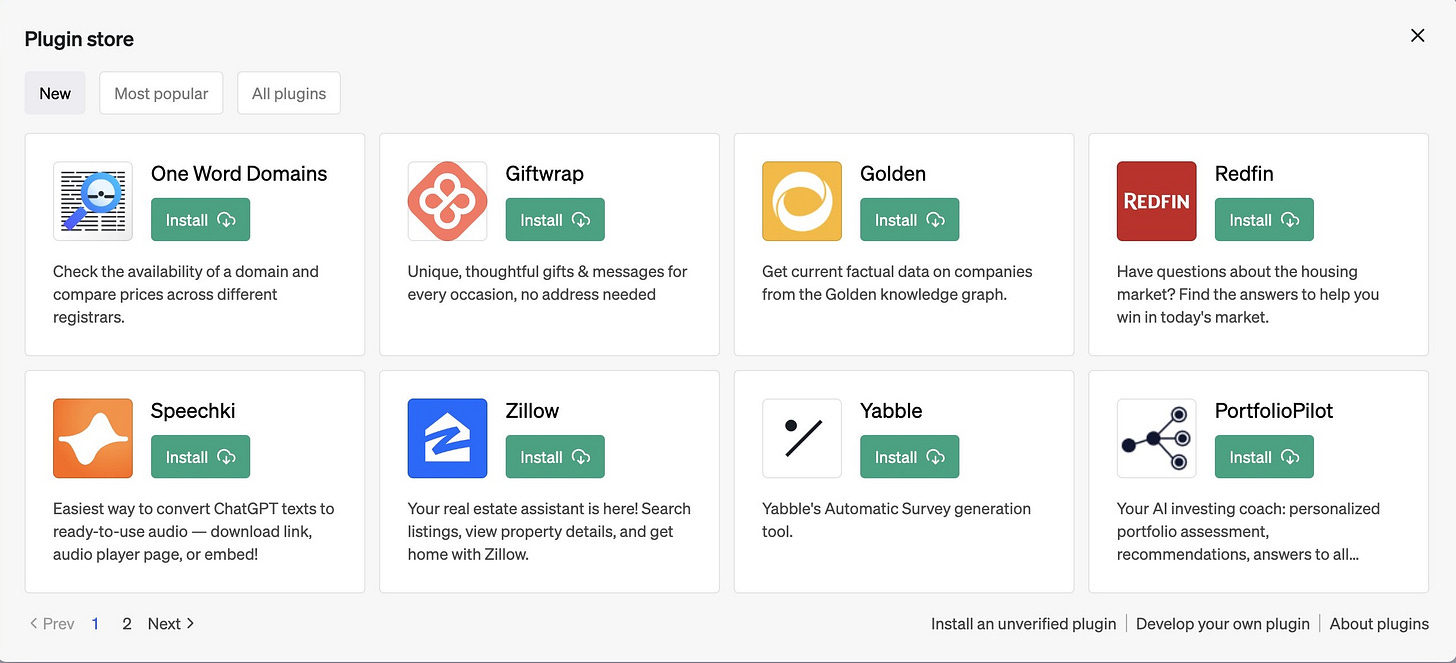Click the Speechki plugin logo
Viewport: 1456px width, 663px height.
93,438
